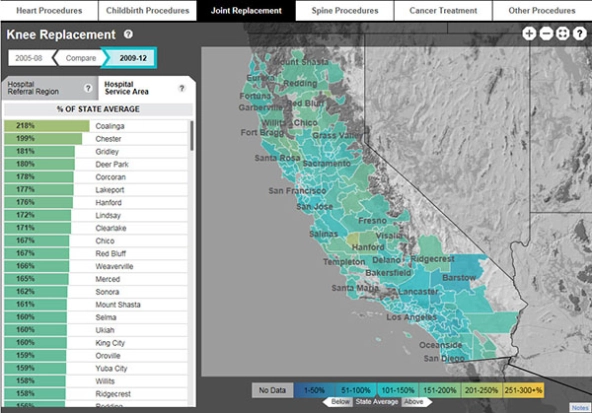
Task: Zoom in on the map with the plus icon
Action: (x=529, y=34)
